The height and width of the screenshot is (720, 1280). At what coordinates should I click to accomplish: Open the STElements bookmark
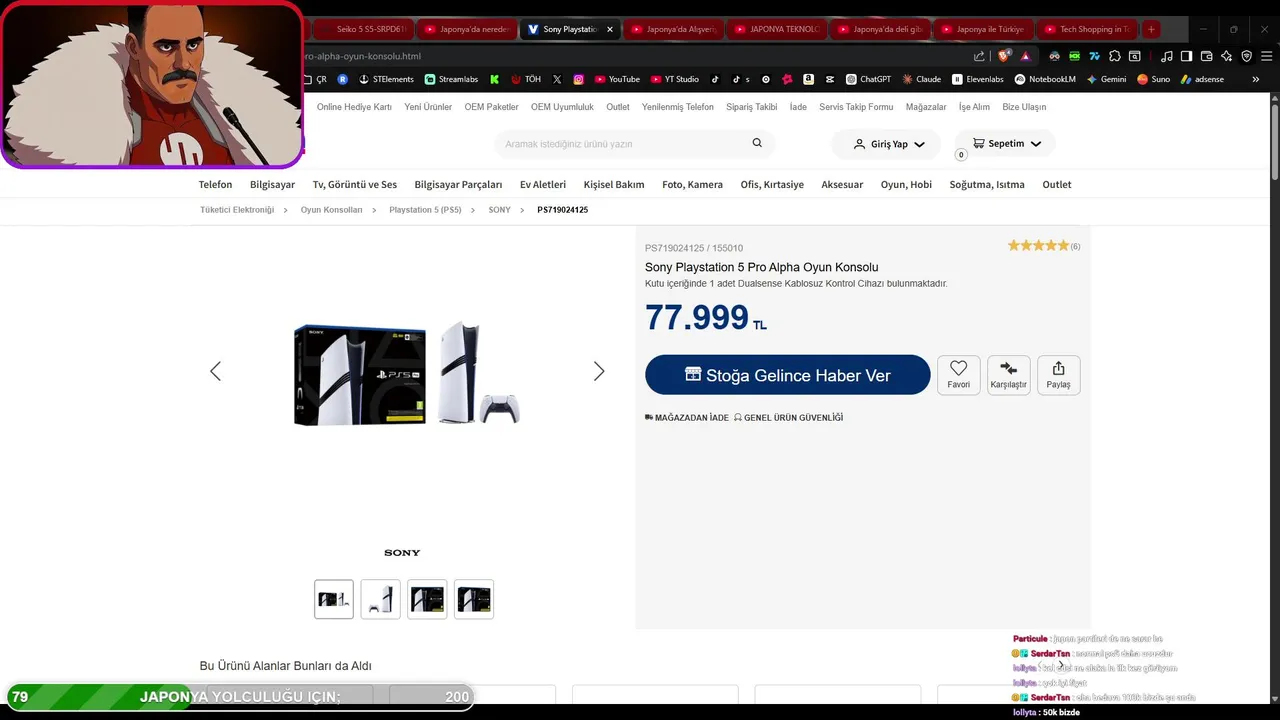[386, 79]
